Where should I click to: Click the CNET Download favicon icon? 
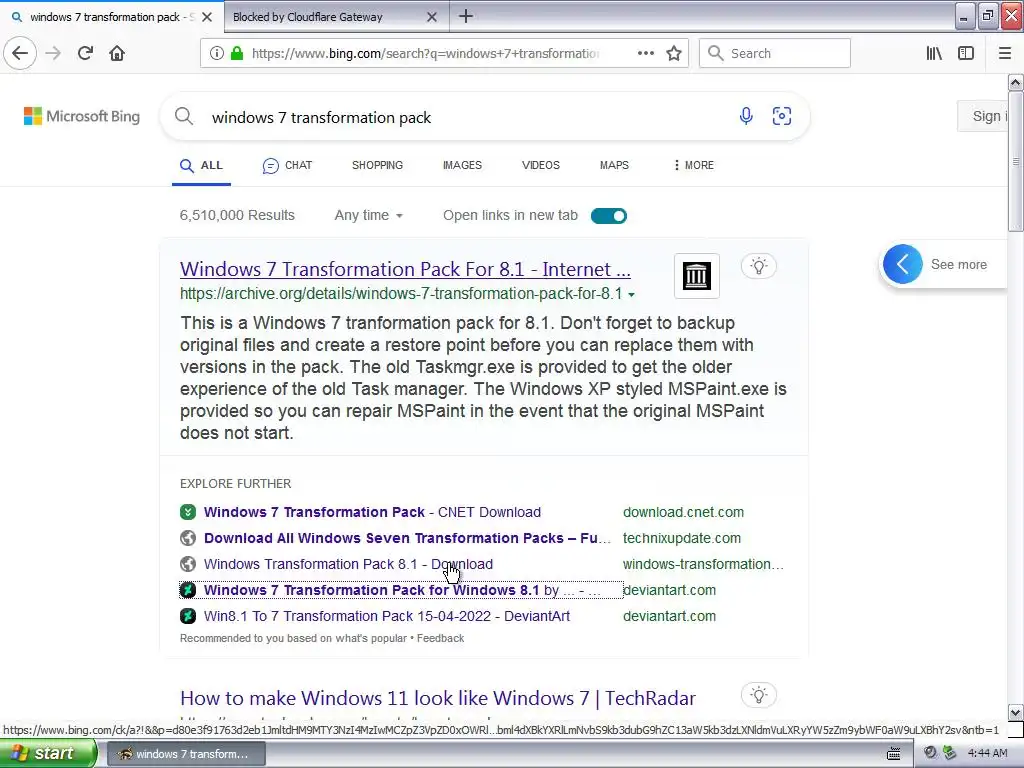(188, 512)
